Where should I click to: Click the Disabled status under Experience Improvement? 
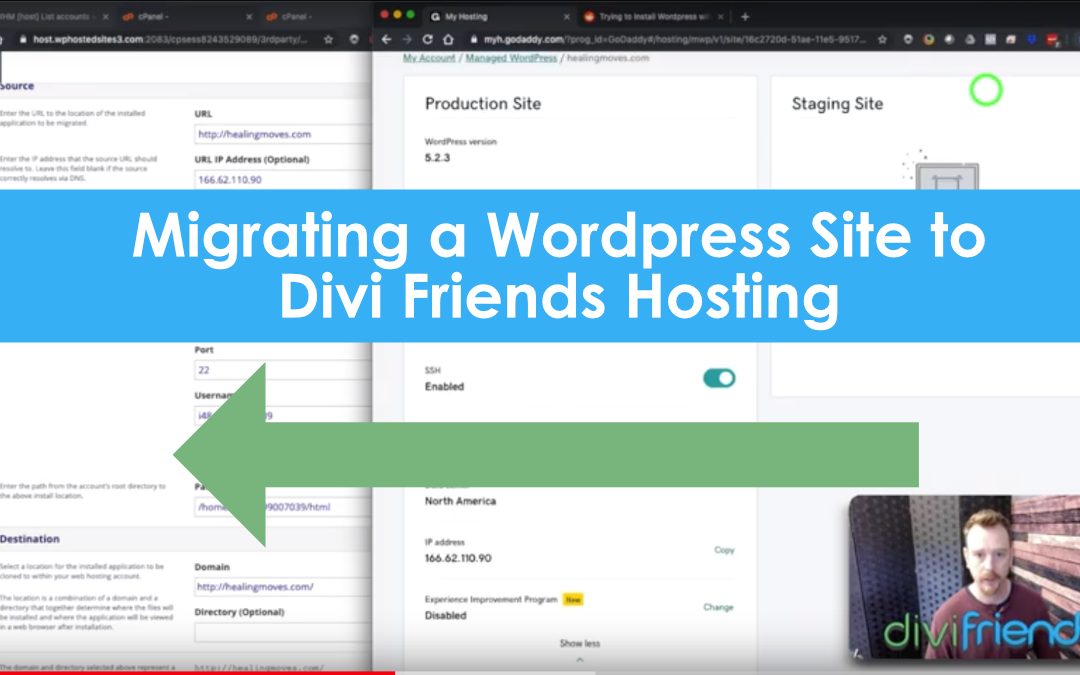[x=445, y=615]
